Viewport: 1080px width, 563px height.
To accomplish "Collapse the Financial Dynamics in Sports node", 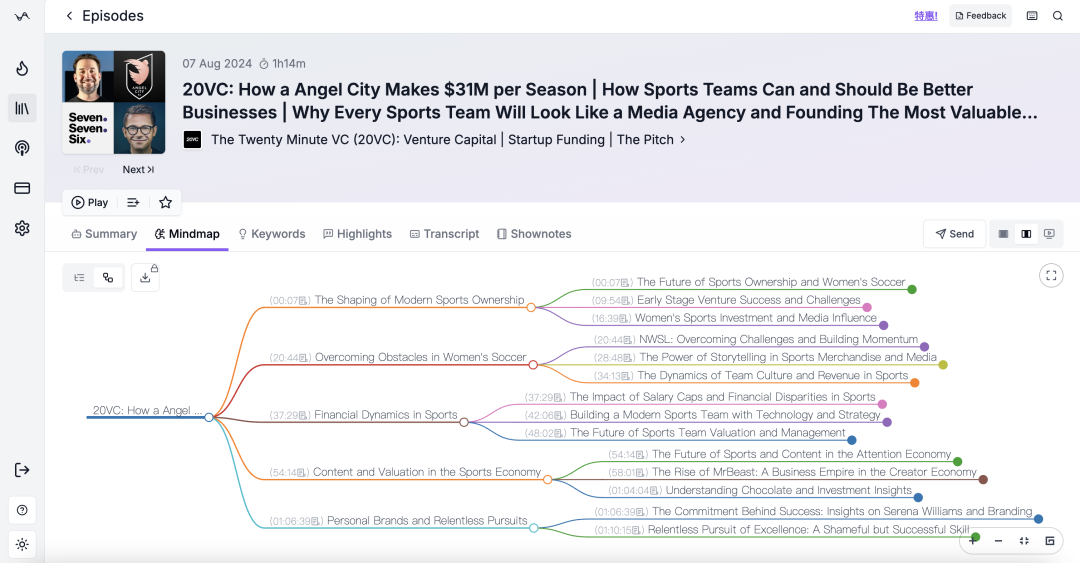I will pos(464,422).
